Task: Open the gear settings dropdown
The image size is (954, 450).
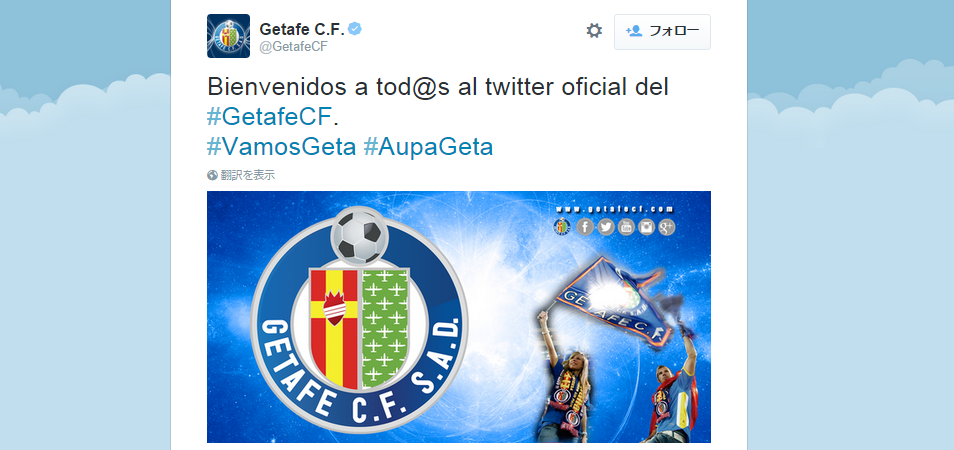Action: (594, 31)
